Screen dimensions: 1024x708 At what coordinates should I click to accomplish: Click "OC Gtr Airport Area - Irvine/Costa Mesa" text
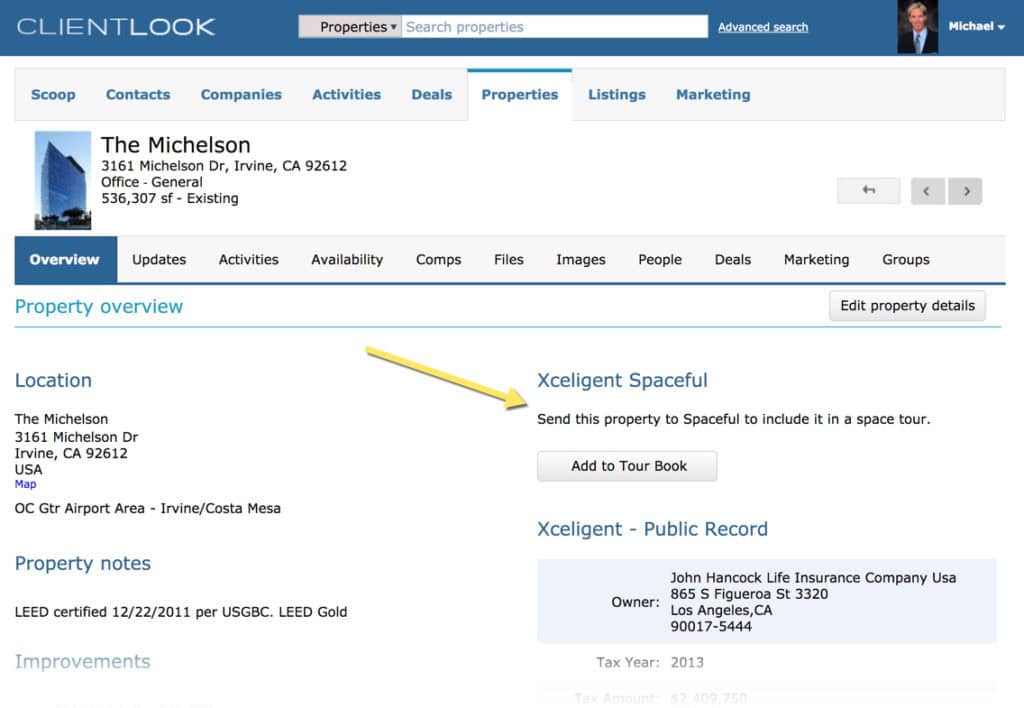coord(148,508)
